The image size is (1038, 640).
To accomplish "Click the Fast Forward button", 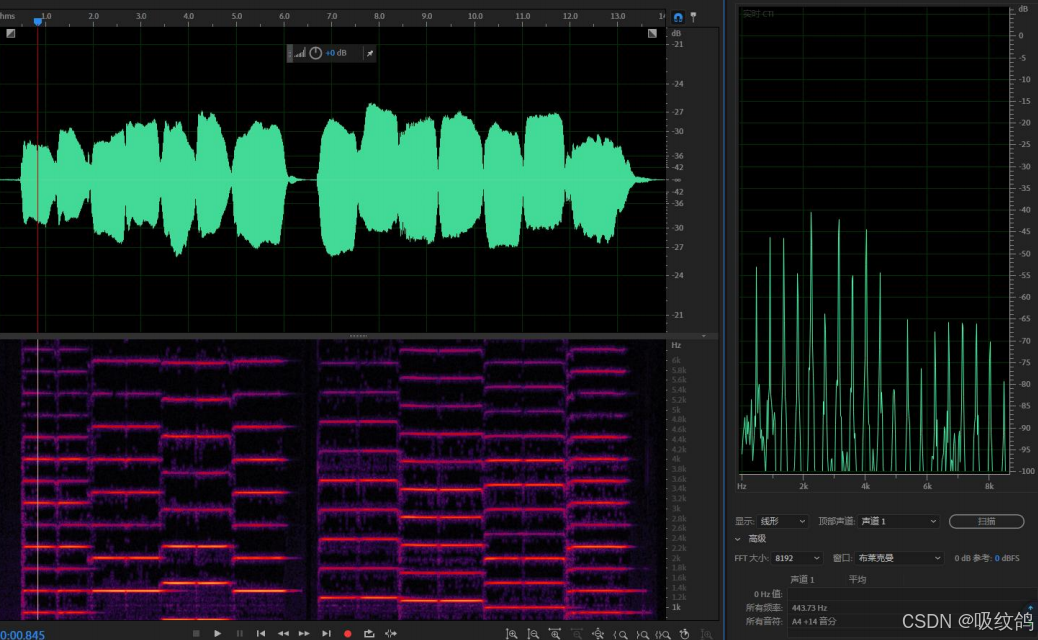I will click(x=304, y=633).
